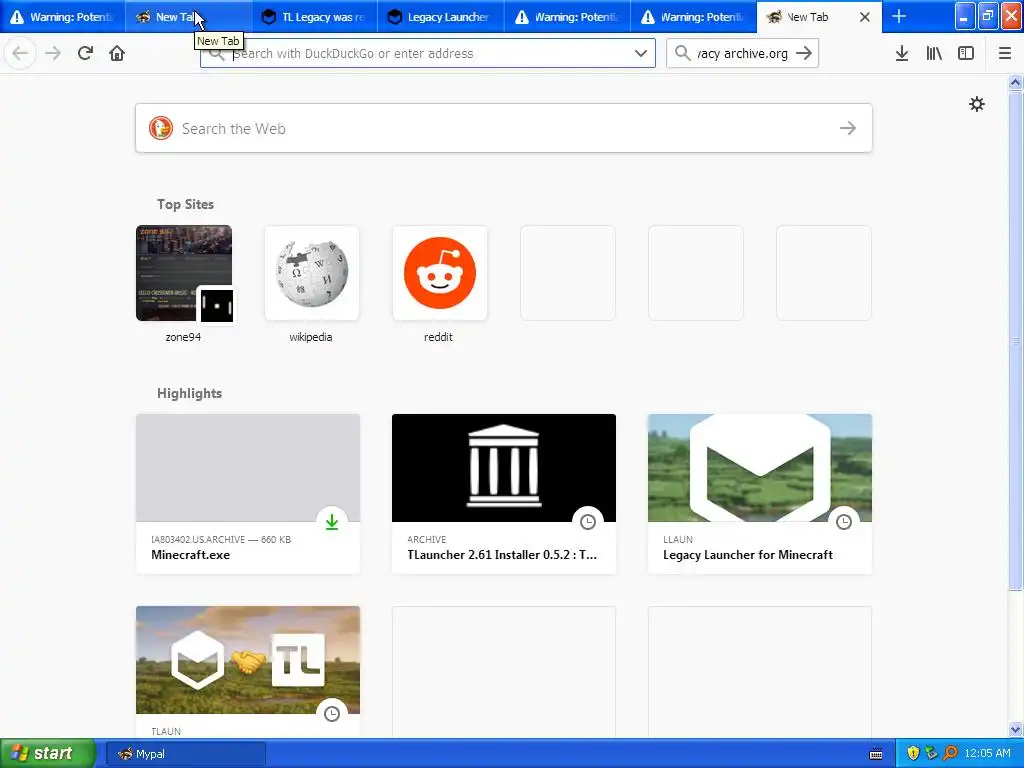The height and width of the screenshot is (768, 1024).
Task: Switch to first Warning: Potential tab
Action: [x=63, y=17]
